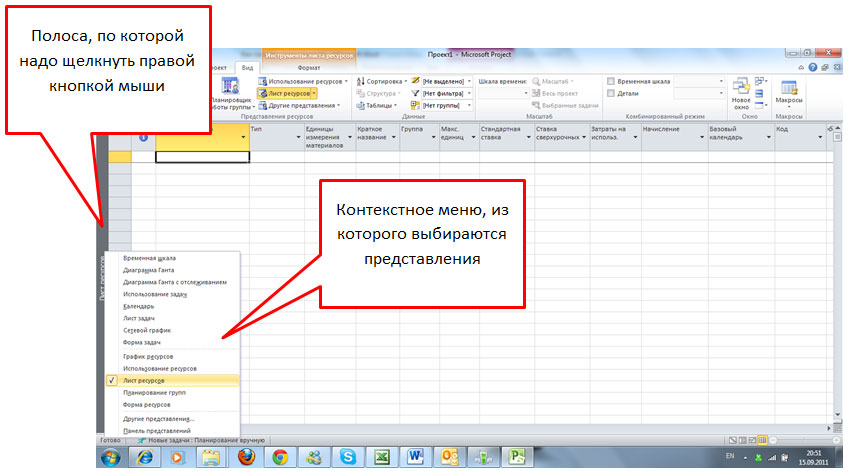Click the Team Planner (Планировщик работы группы) icon
The width and height of the screenshot is (857, 471).
click(x=230, y=87)
